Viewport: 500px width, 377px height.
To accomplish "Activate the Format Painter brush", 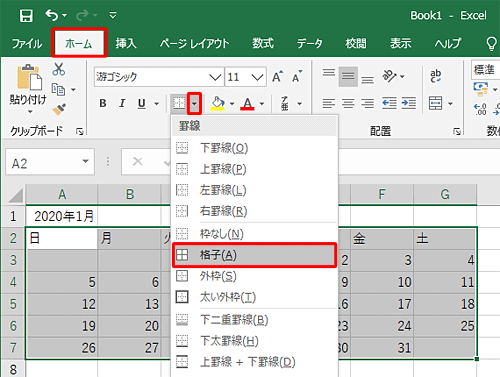I will pyautogui.click(x=59, y=109).
